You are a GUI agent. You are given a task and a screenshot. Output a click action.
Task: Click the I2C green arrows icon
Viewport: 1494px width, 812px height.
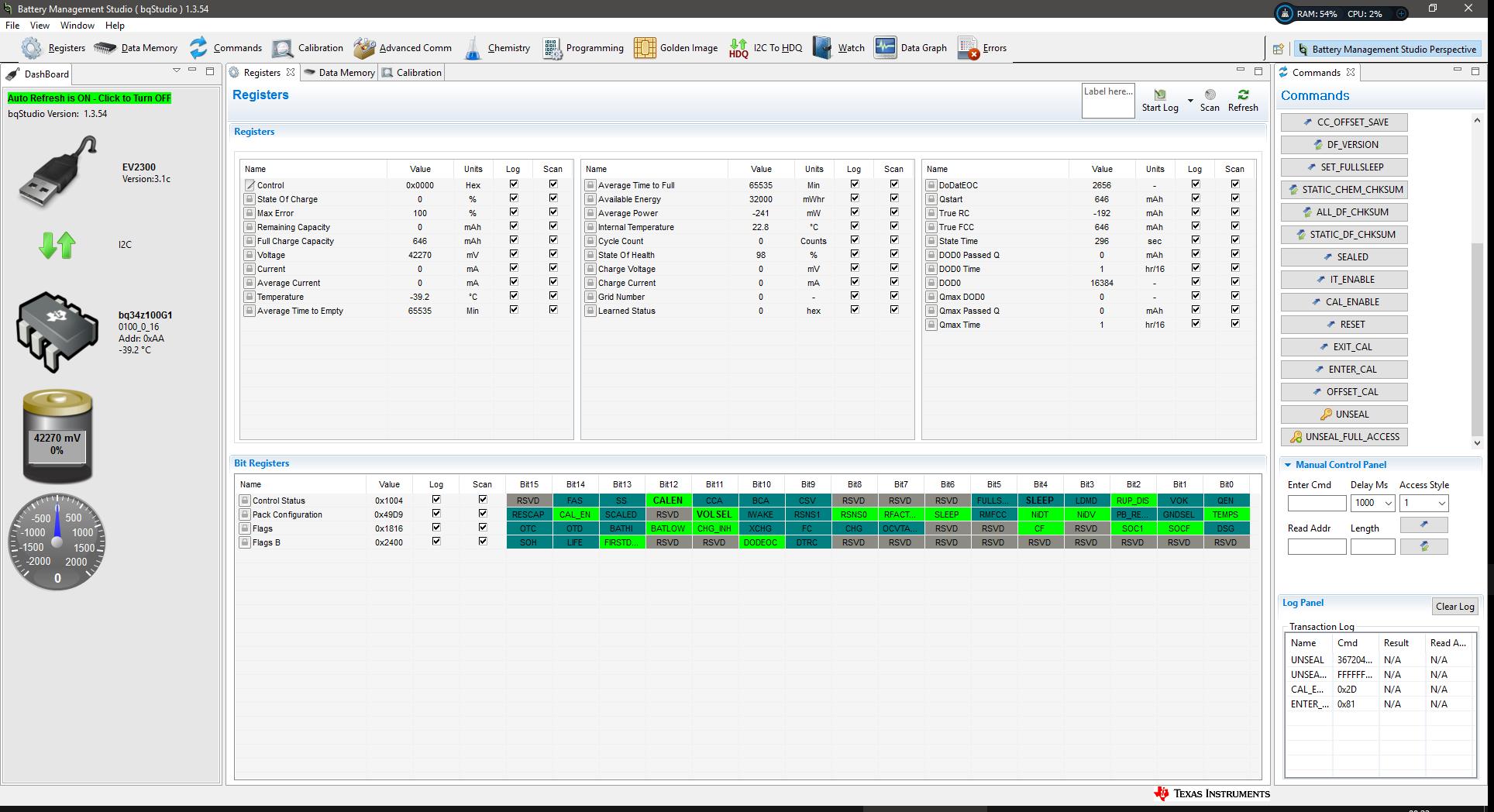tap(57, 245)
